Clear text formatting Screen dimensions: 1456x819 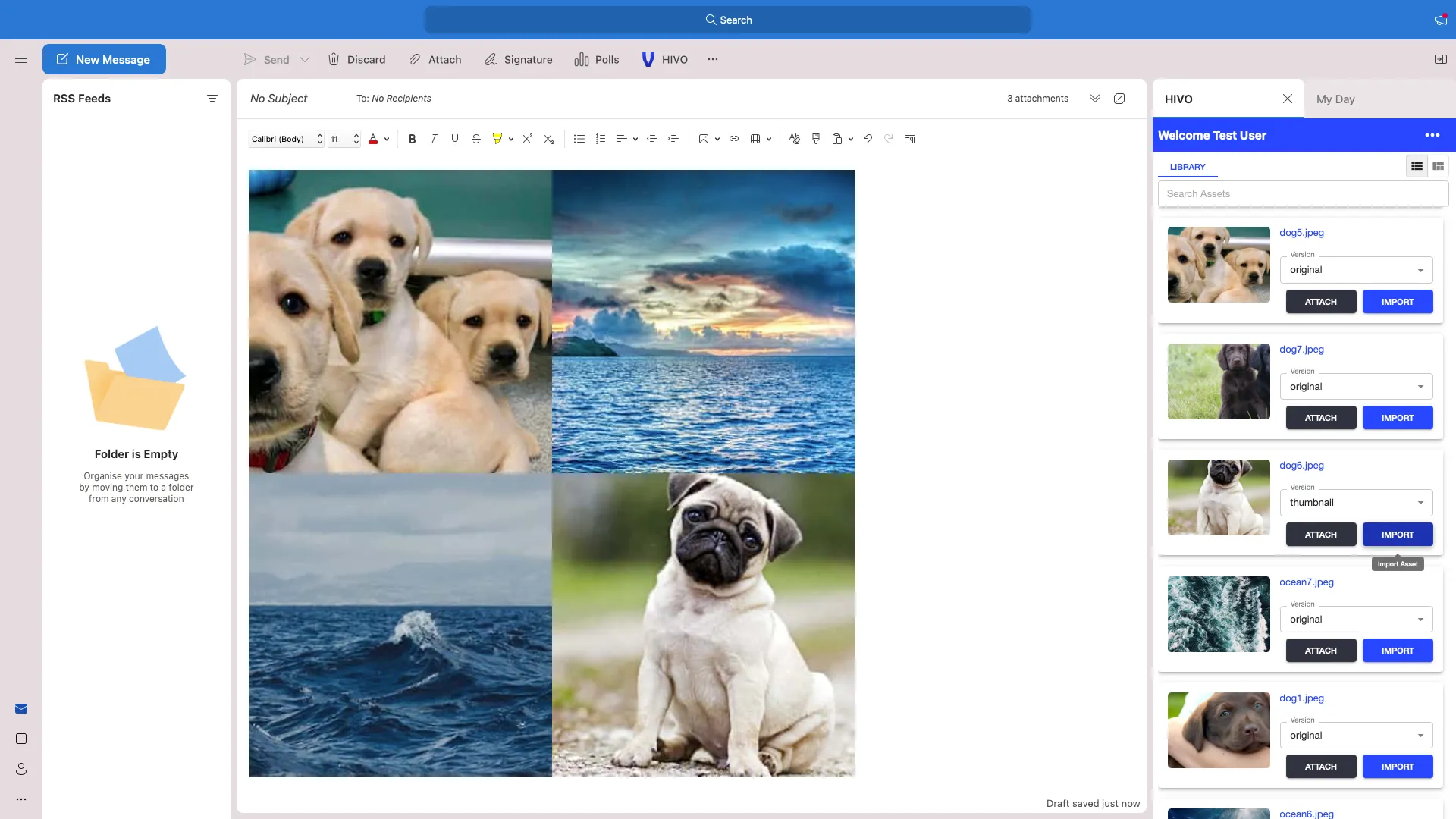[795, 139]
